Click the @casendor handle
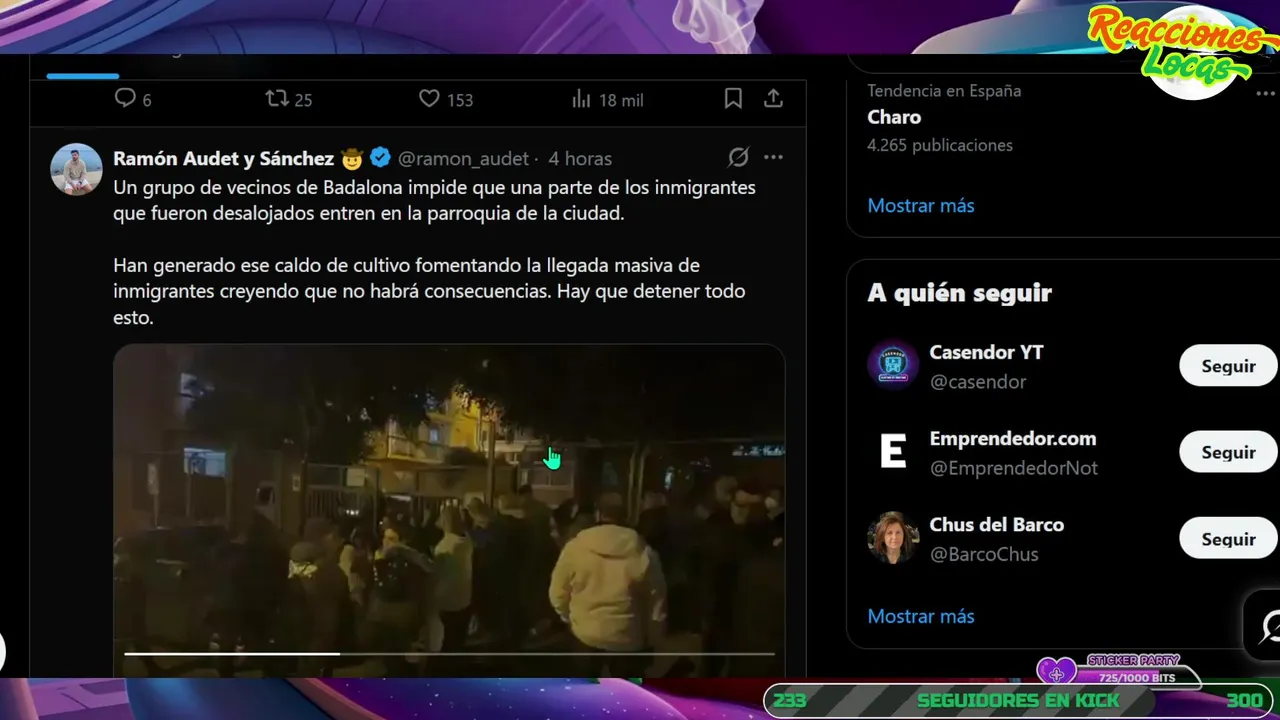The image size is (1280, 720). pyautogui.click(x=978, y=382)
